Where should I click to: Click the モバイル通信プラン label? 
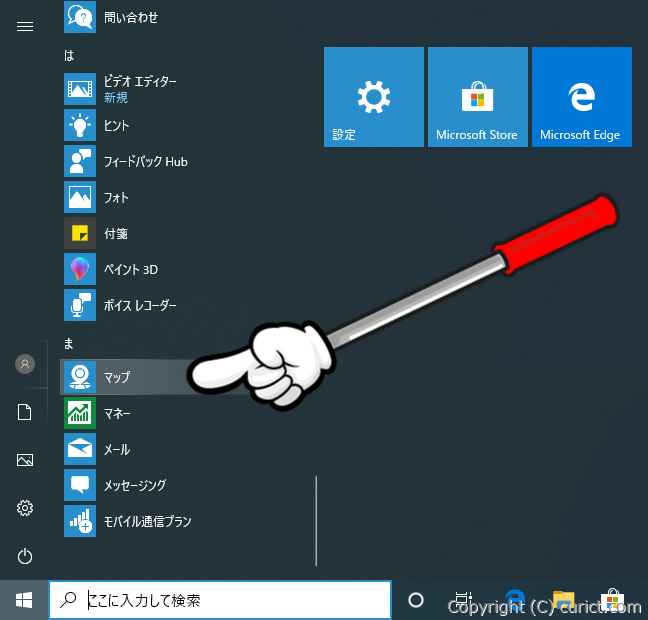pyautogui.click(x=148, y=521)
